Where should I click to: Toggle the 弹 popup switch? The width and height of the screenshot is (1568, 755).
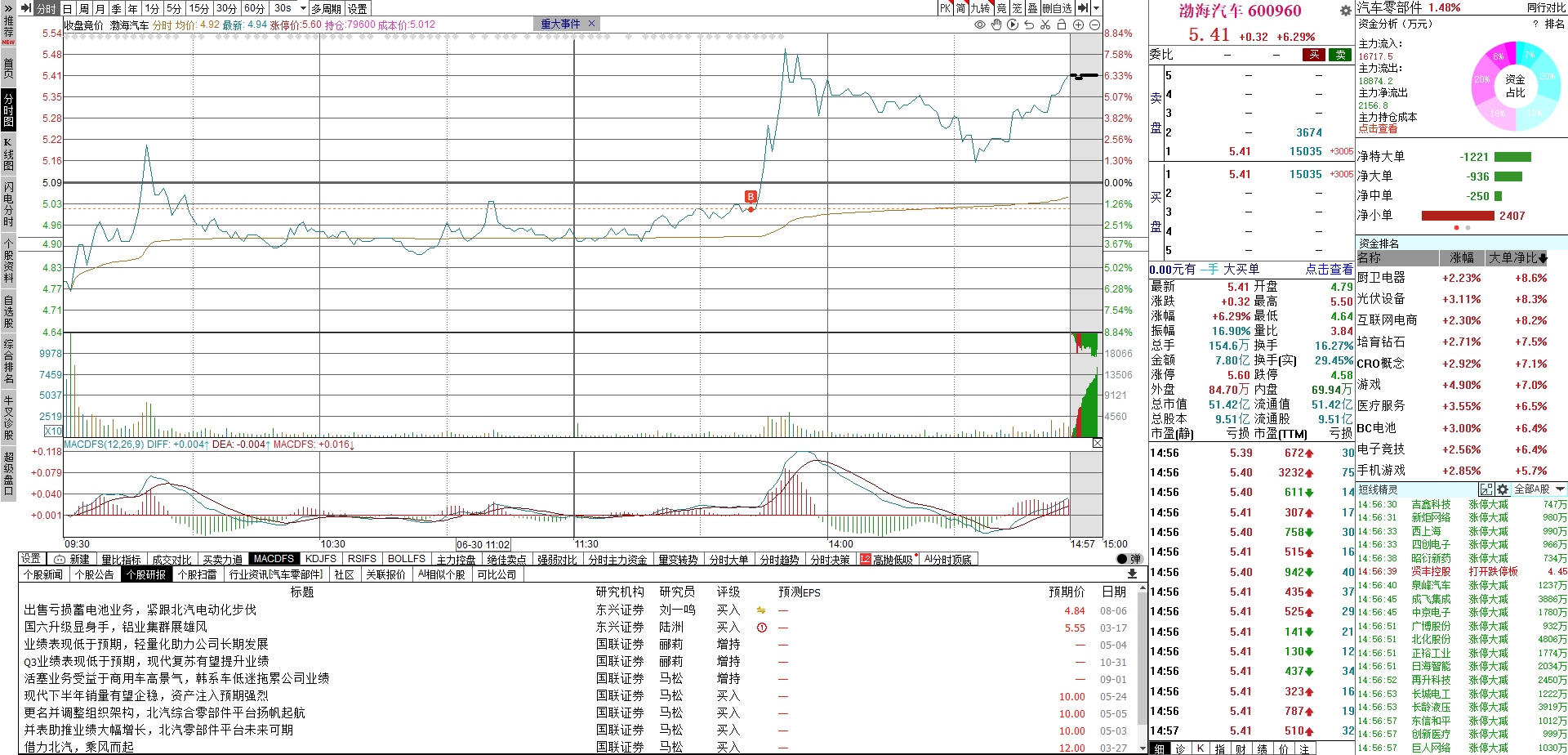pyautogui.click(x=1129, y=559)
